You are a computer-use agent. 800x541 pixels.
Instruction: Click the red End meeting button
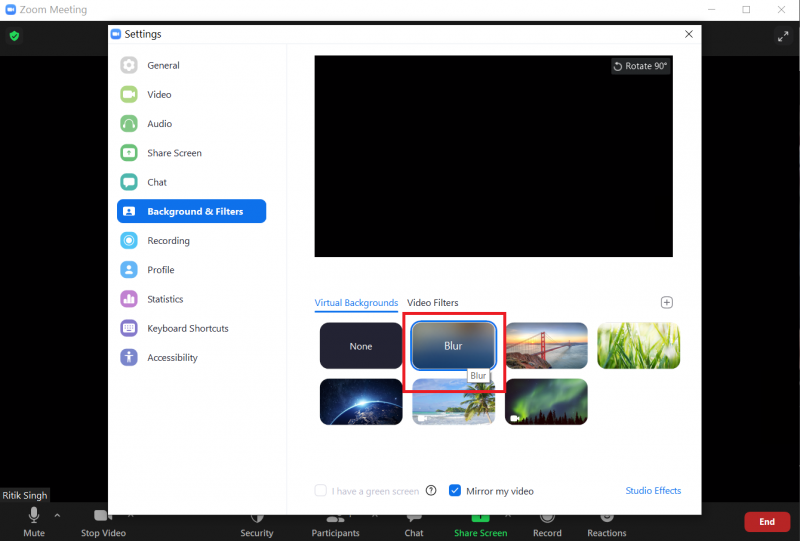767,522
